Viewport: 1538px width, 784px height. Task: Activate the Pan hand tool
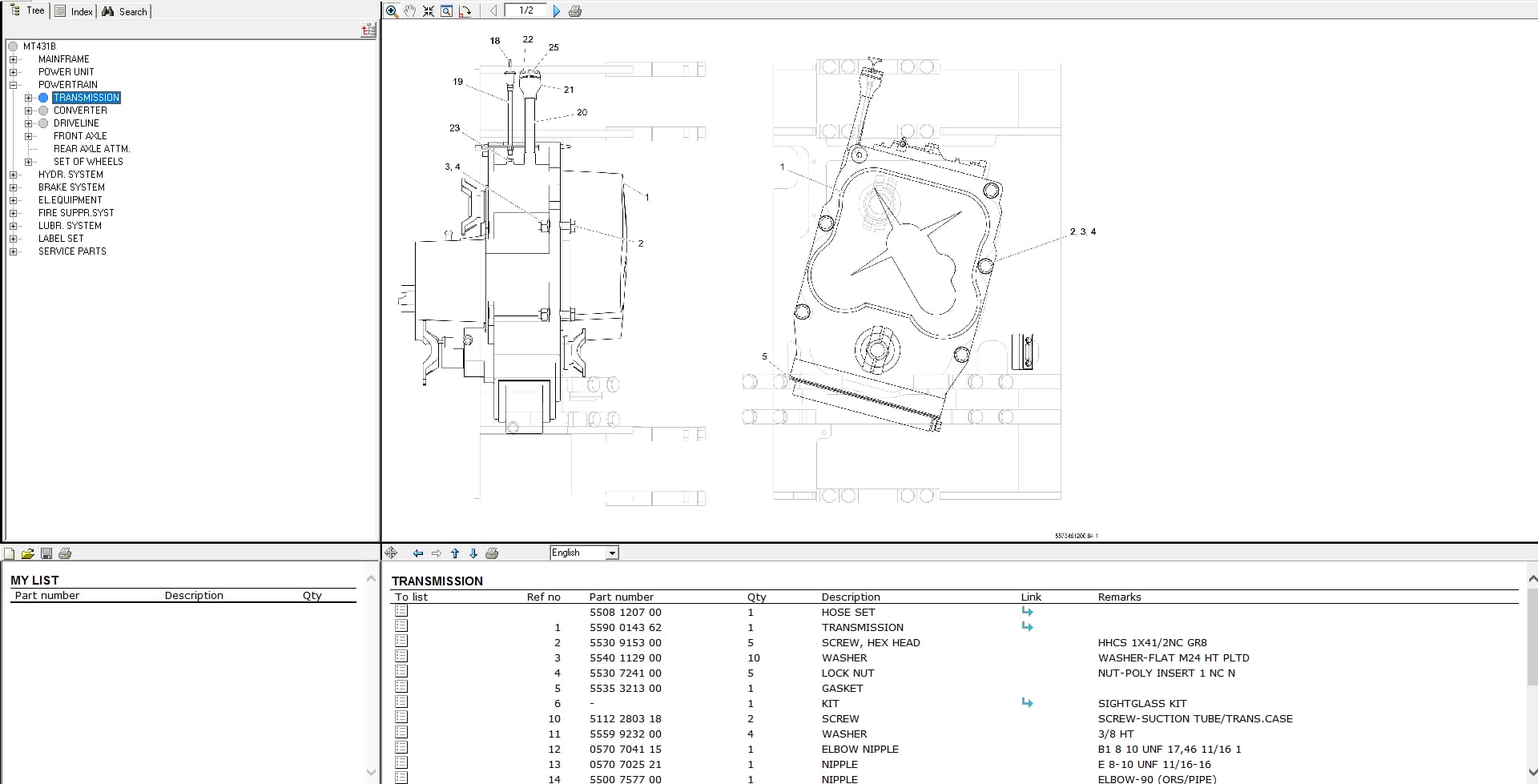[x=410, y=10]
